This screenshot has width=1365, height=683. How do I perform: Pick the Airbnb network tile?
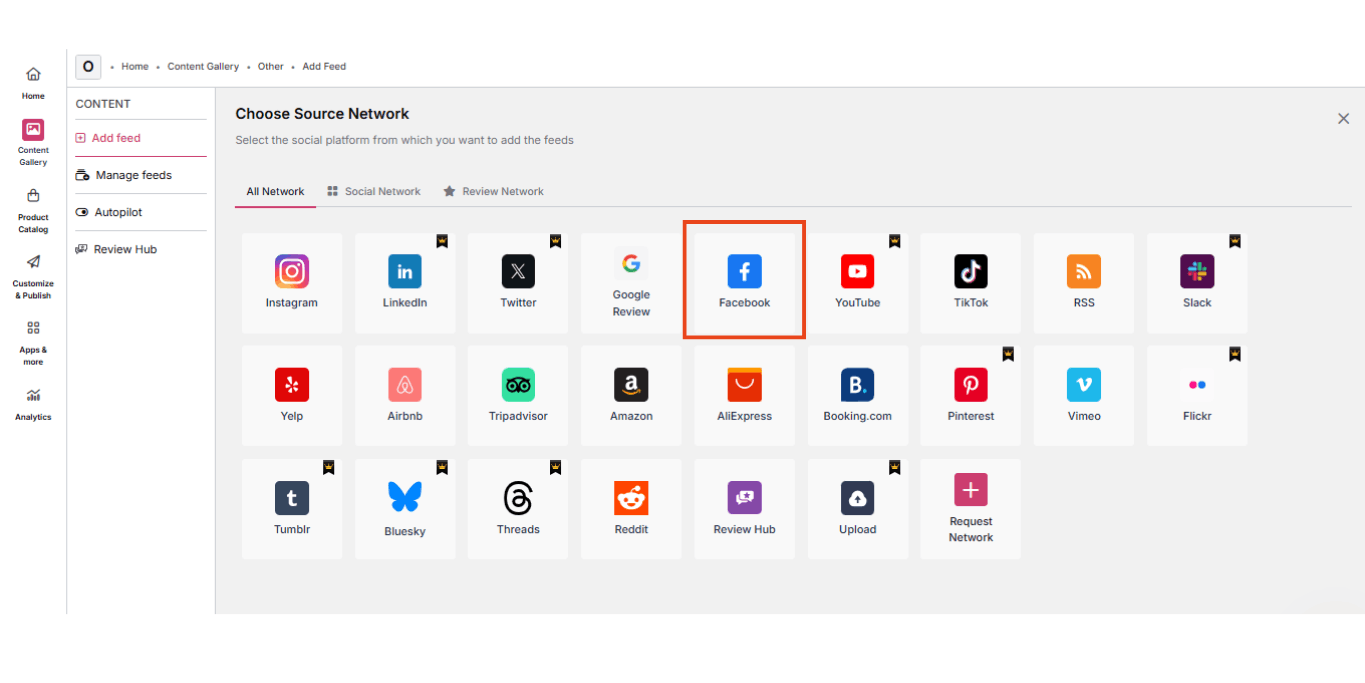(405, 396)
